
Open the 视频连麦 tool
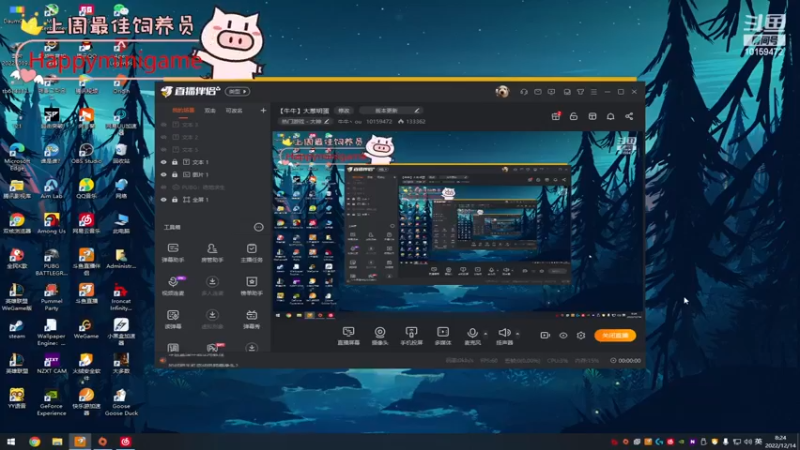[x=173, y=286]
